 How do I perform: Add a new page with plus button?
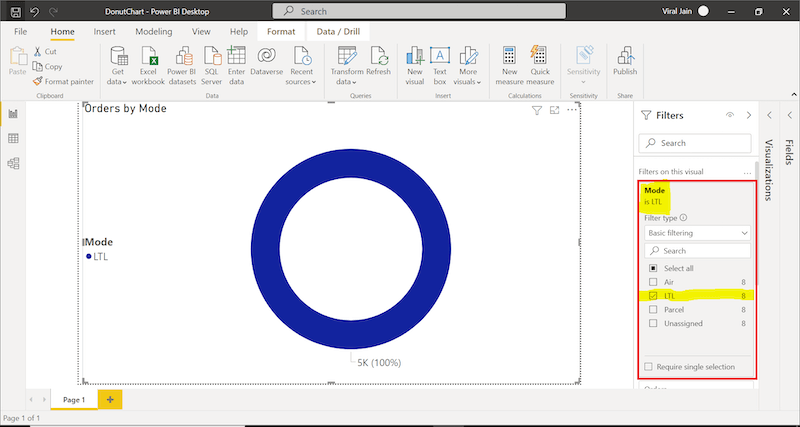coord(110,400)
